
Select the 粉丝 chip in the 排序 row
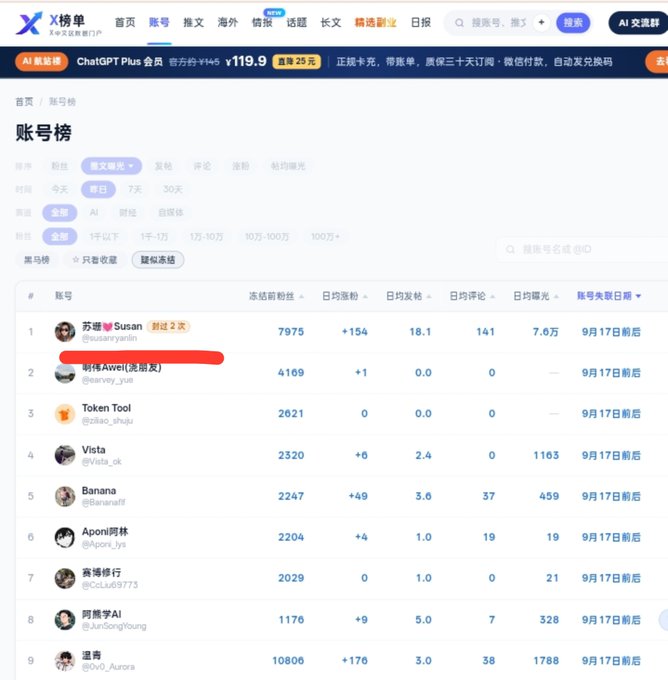pyautogui.click(x=60, y=166)
